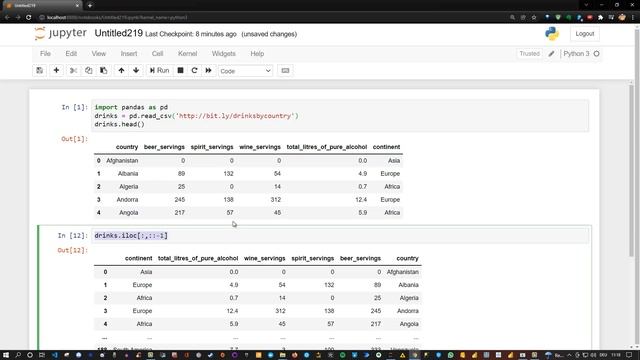Image resolution: width=640 pixels, height=360 pixels.
Task: Click the value 12.4 in the first table
Action: (x=361, y=200)
